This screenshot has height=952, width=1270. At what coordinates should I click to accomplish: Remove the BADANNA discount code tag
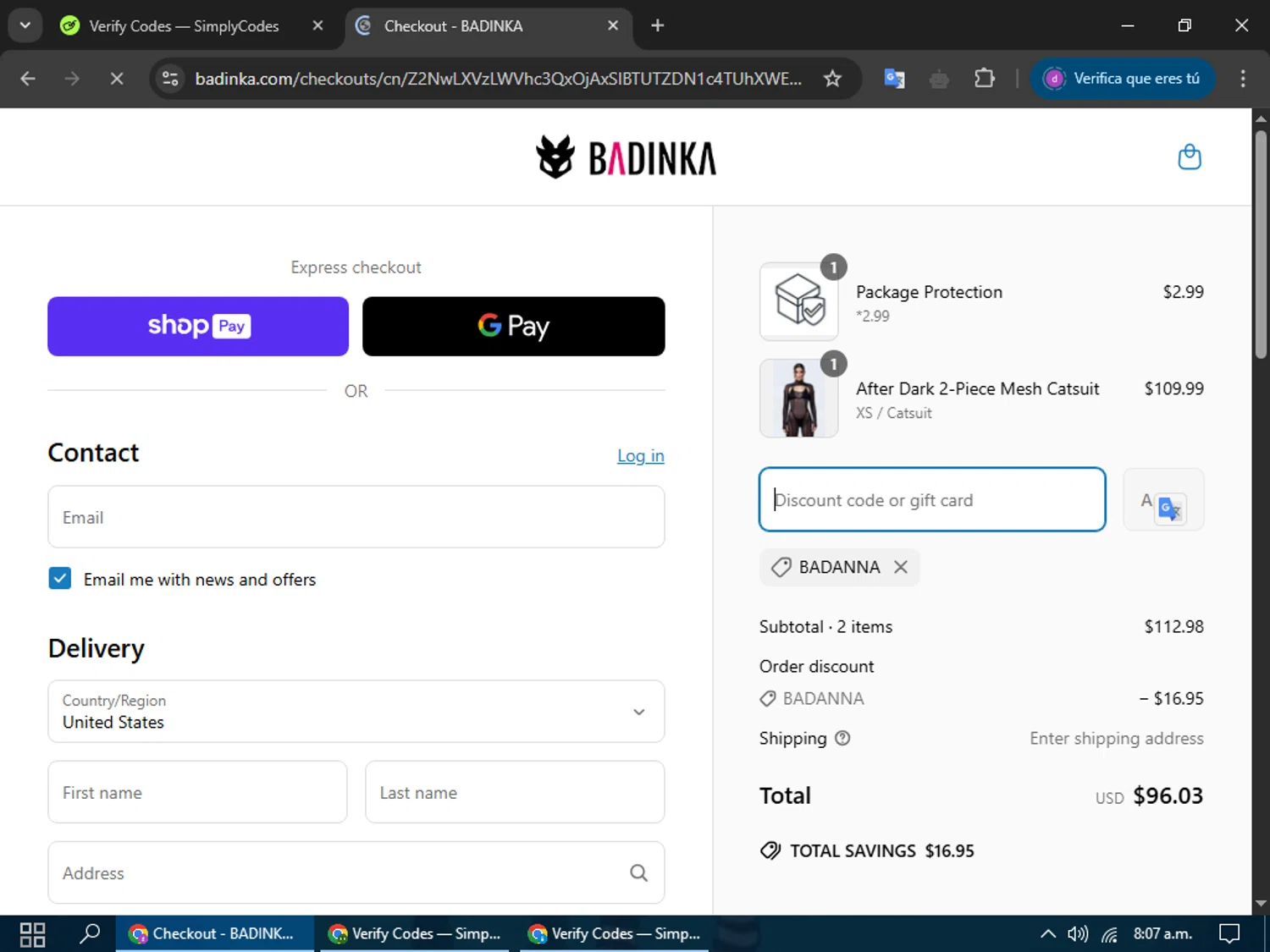901,567
